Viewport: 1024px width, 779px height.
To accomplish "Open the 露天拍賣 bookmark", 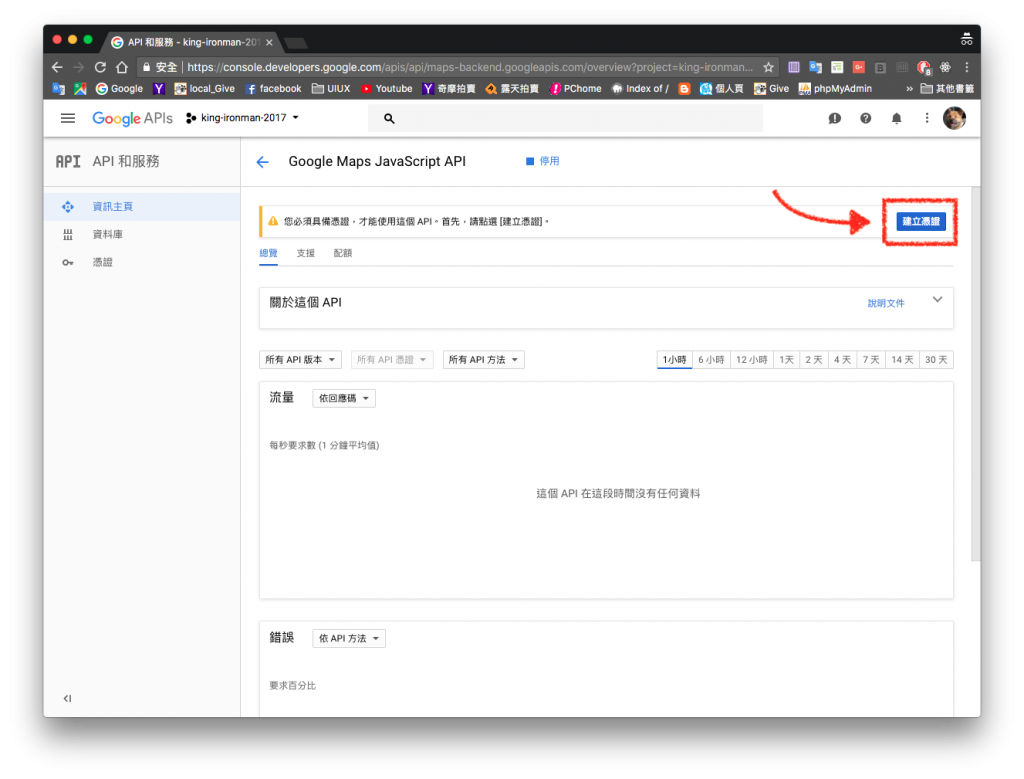I will (x=512, y=89).
